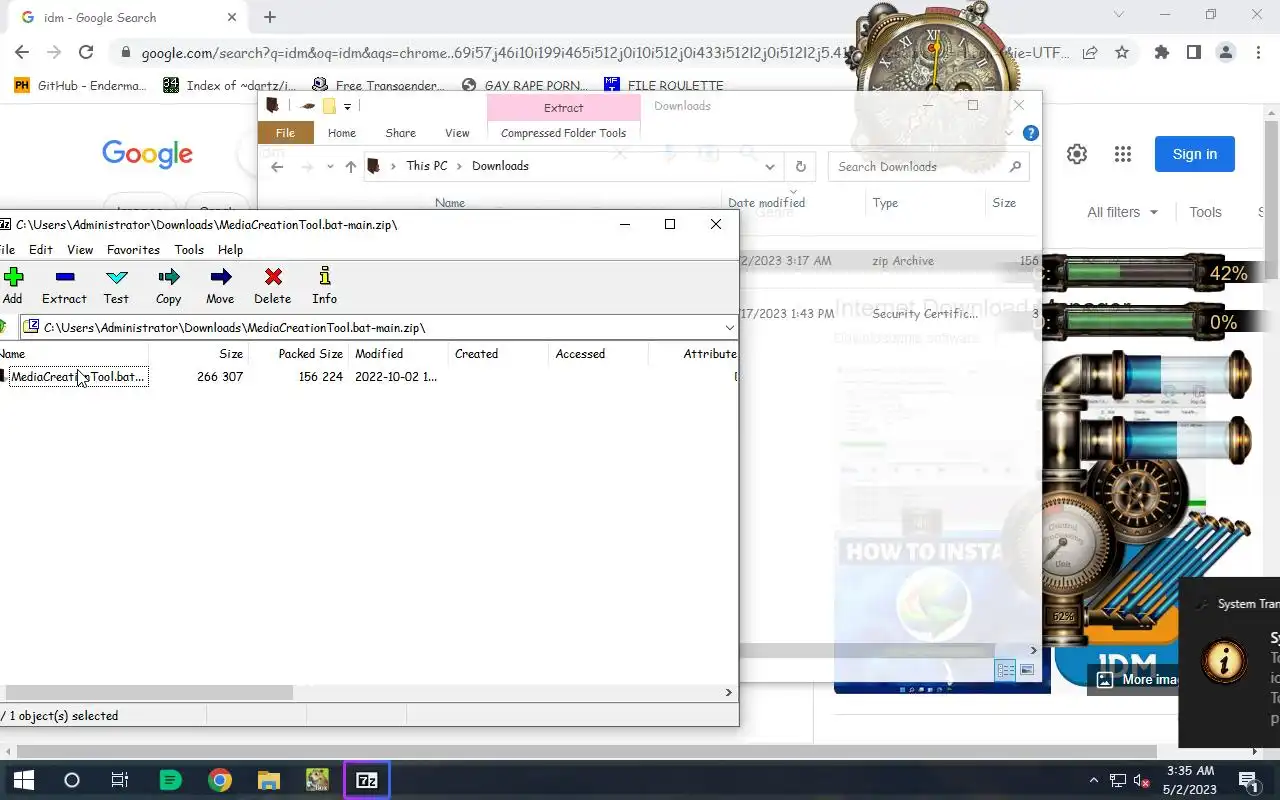The image size is (1280, 800).
Task: Open the View menu in 7-Zip
Action: (x=80, y=250)
